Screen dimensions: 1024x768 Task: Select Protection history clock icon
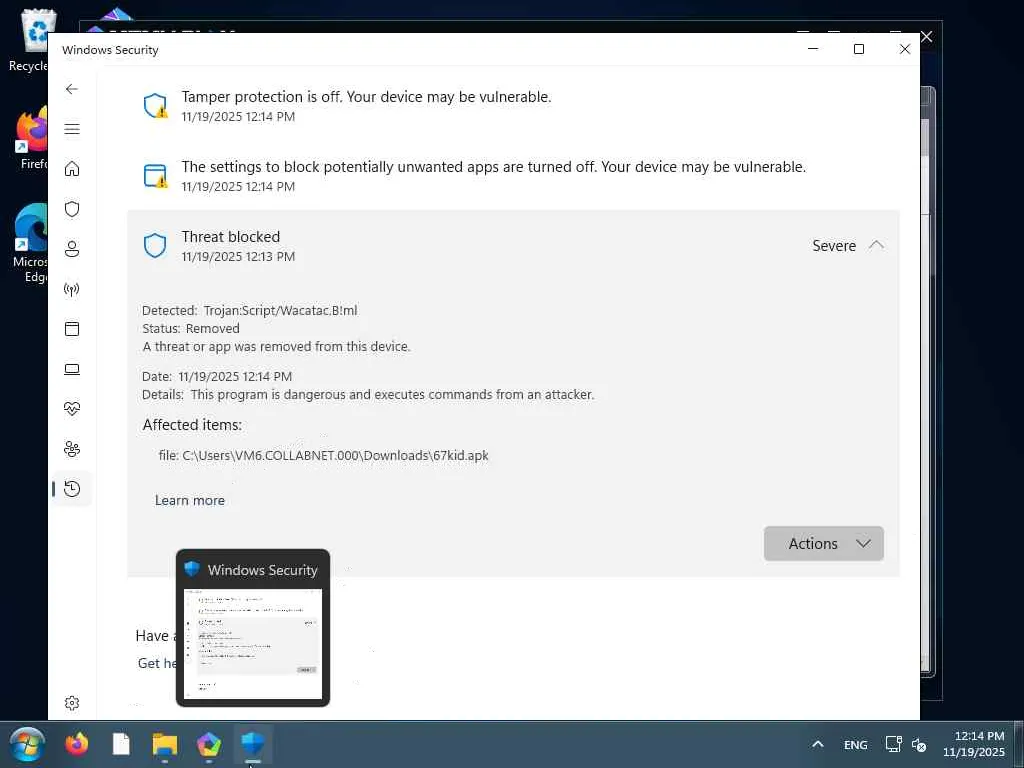[x=72, y=488]
